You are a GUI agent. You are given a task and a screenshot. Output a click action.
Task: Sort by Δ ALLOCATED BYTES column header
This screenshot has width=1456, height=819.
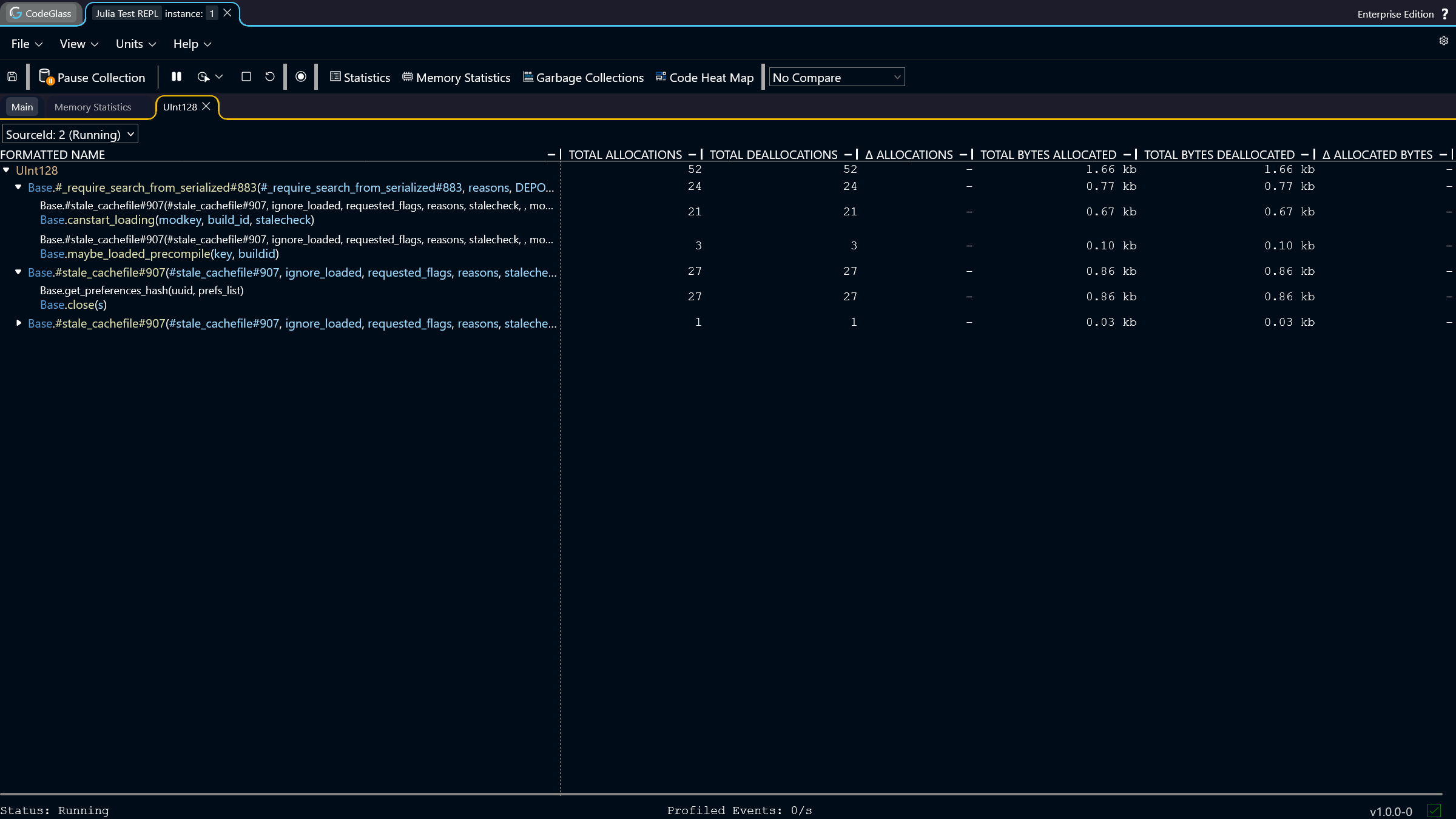coord(1378,155)
